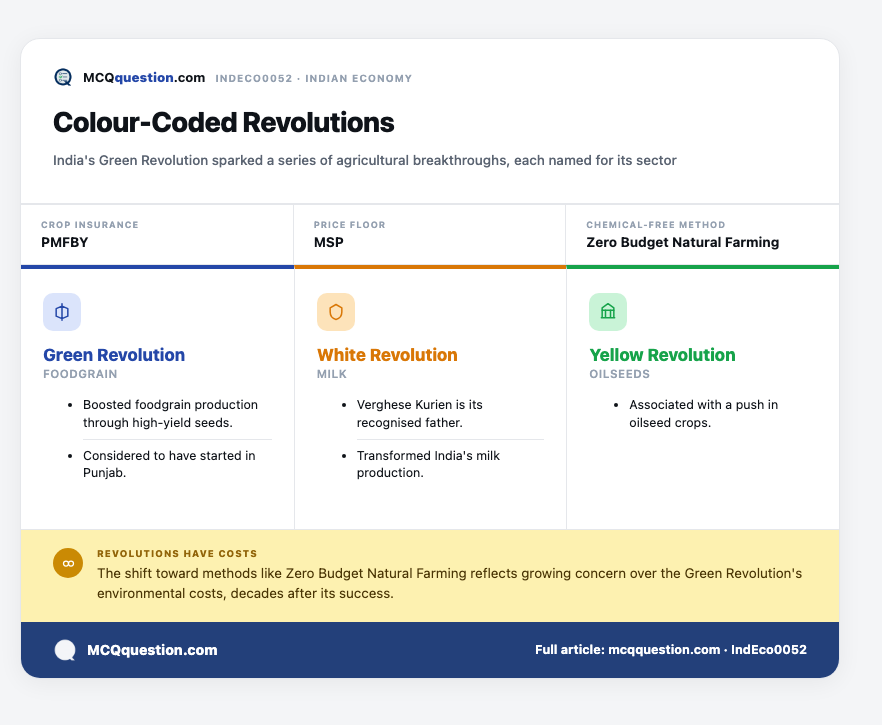Click the Revolutions Have Costs banner heading
Viewport: 882px width, 725px height.
177,553
